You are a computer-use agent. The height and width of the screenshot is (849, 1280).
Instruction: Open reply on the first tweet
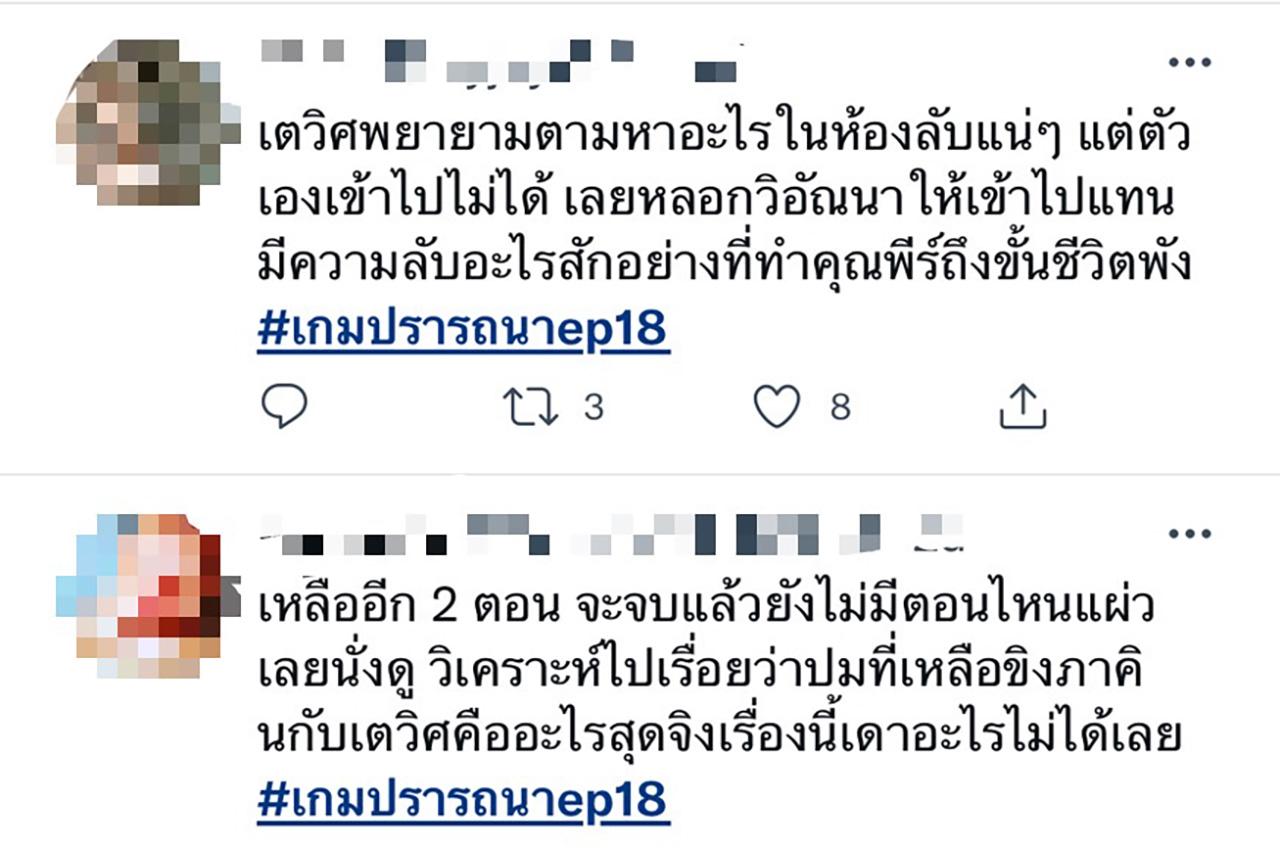coord(284,407)
